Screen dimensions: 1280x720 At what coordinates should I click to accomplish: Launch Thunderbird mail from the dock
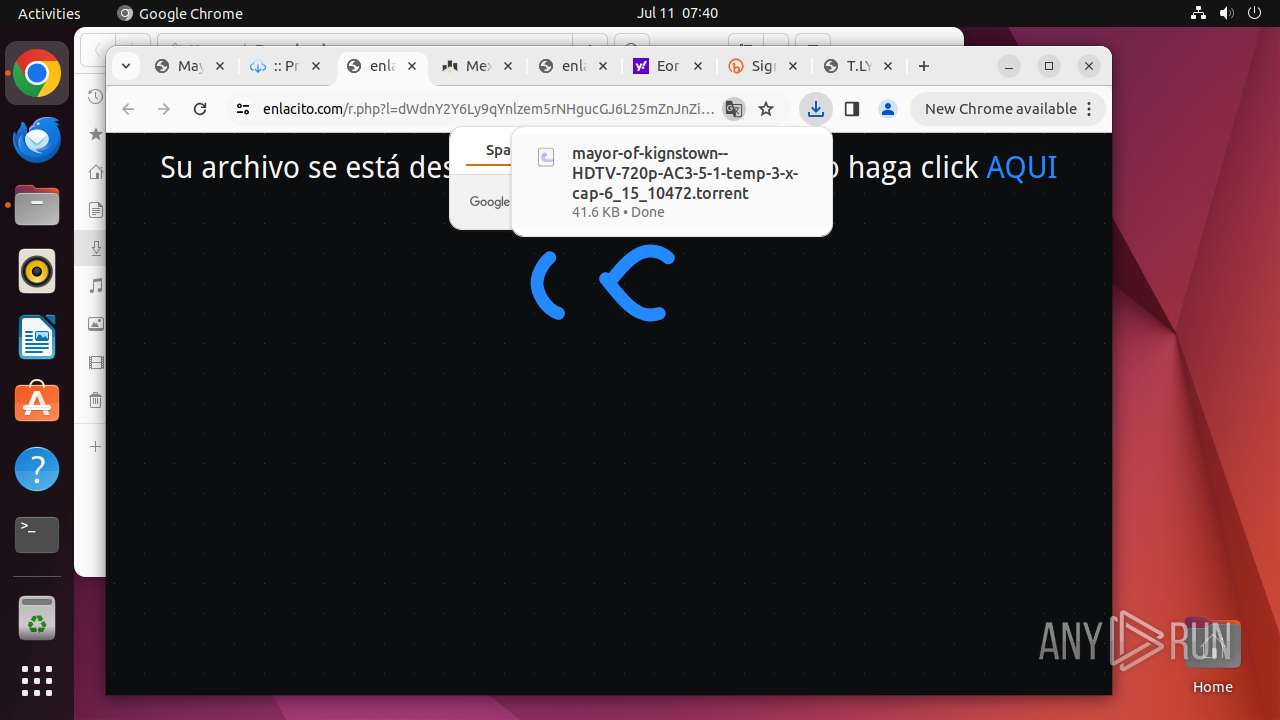pos(37,140)
